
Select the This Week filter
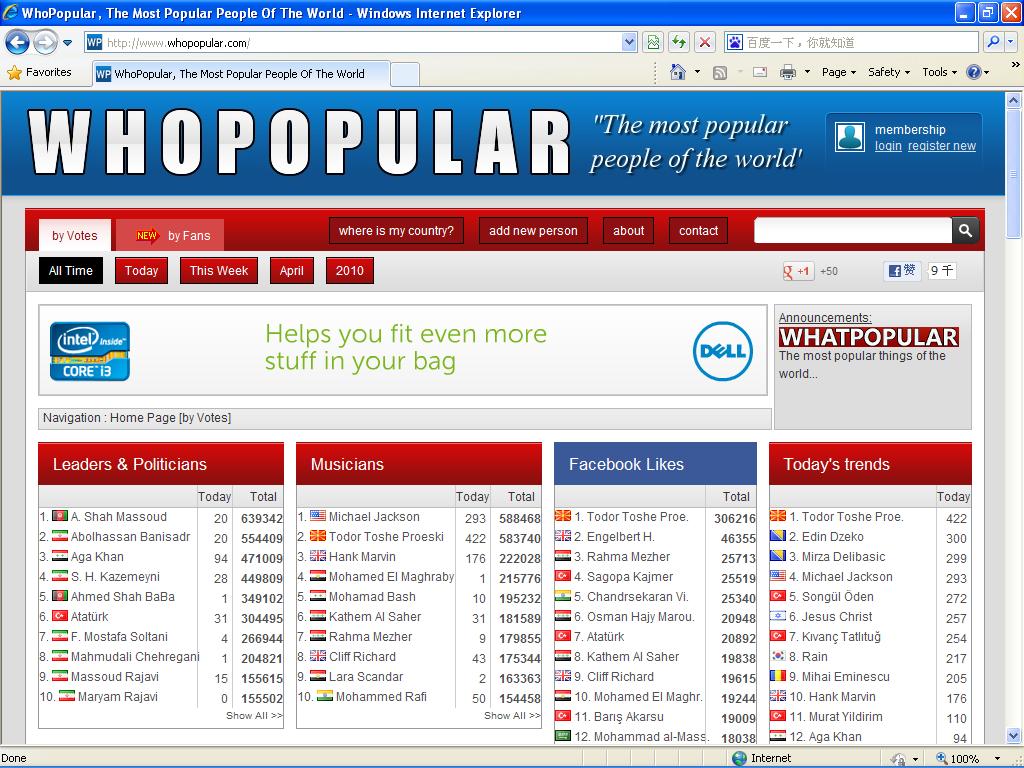(x=219, y=271)
